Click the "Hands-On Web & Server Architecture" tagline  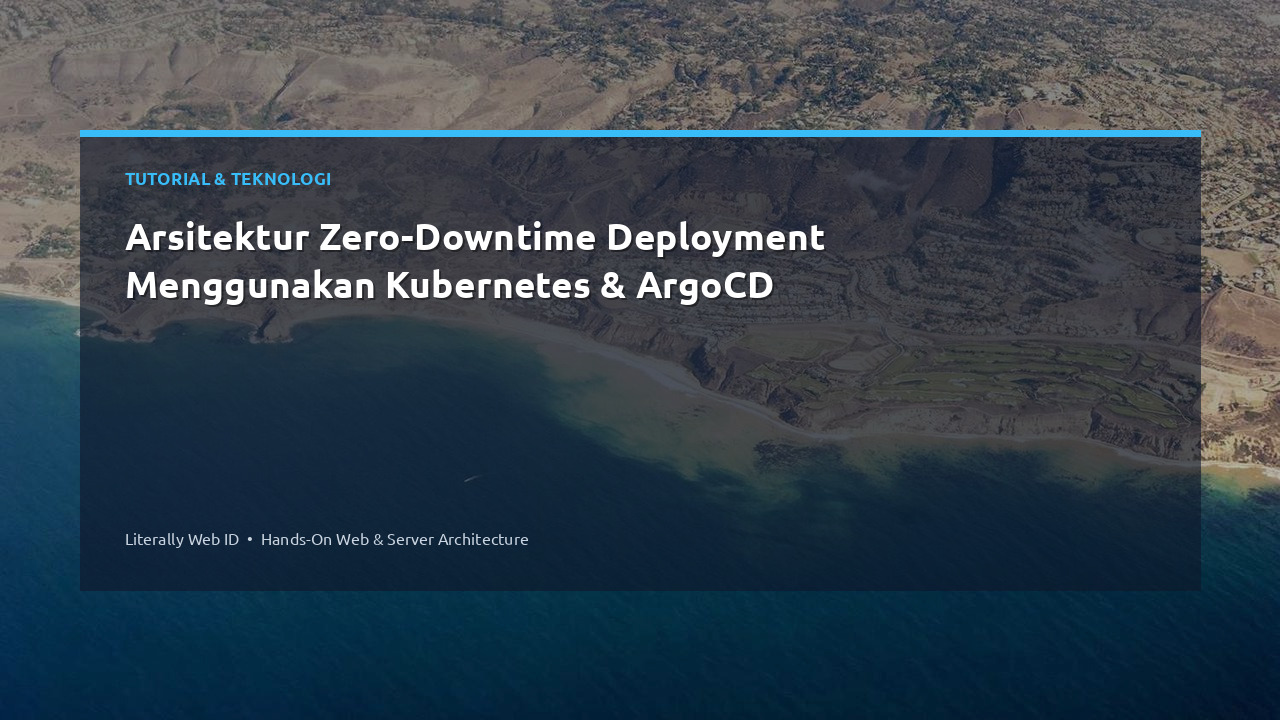point(395,539)
